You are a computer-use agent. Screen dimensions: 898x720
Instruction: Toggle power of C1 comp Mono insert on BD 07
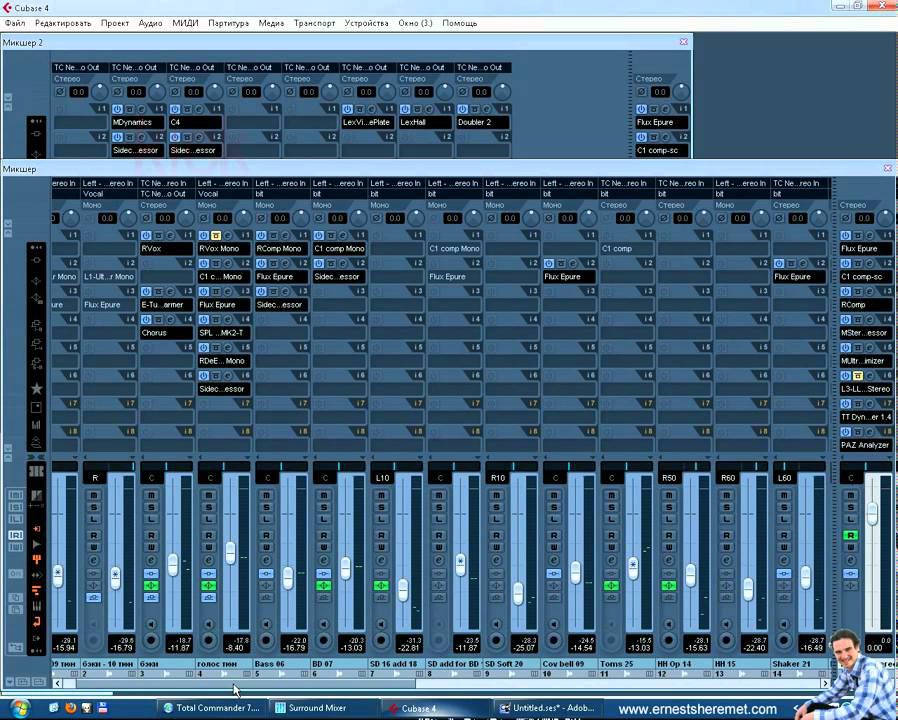tap(319, 235)
